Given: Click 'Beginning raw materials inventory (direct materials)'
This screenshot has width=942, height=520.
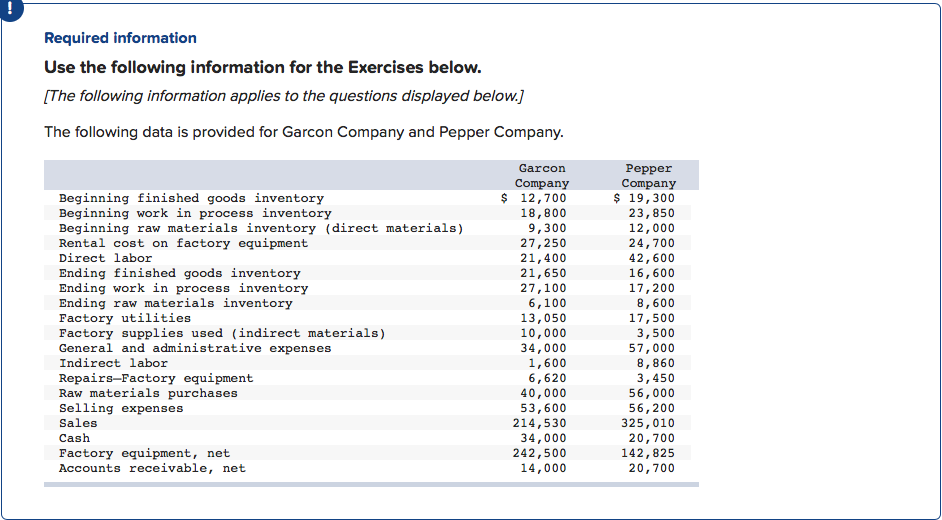Looking at the screenshot, I should pos(261,228).
